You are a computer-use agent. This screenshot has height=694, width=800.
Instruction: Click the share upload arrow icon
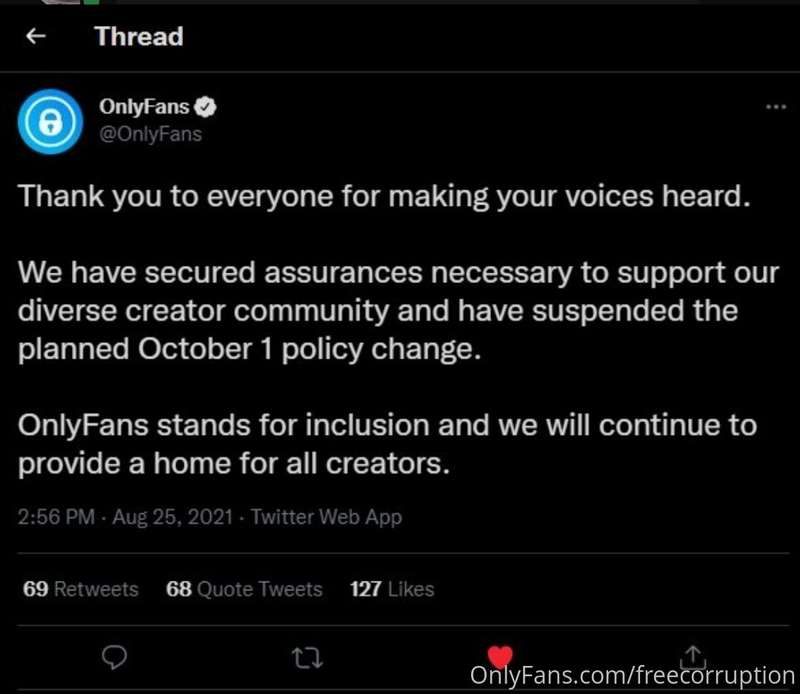click(x=693, y=657)
